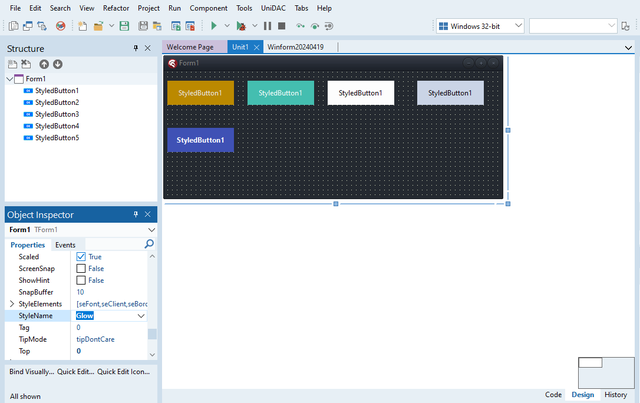The height and width of the screenshot is (403, 640).
Task: Collapse the Form1 node in Structure tree
Action: (9, 79)
